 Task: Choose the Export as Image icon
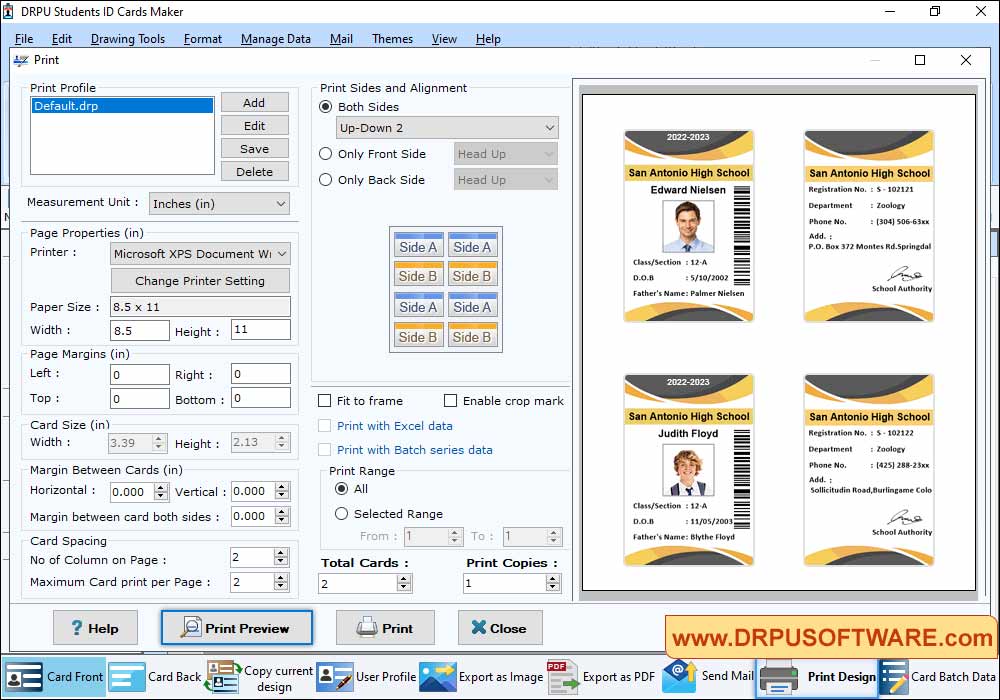(438, 676)
